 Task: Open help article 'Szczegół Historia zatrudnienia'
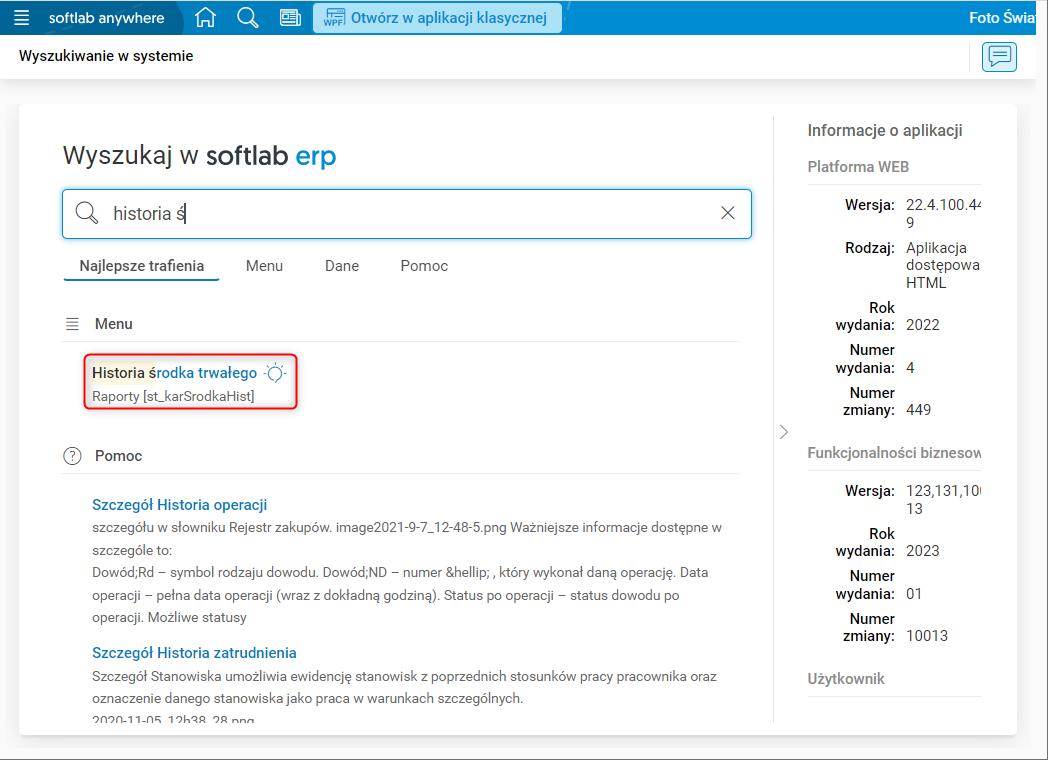[x=194, y=653]
